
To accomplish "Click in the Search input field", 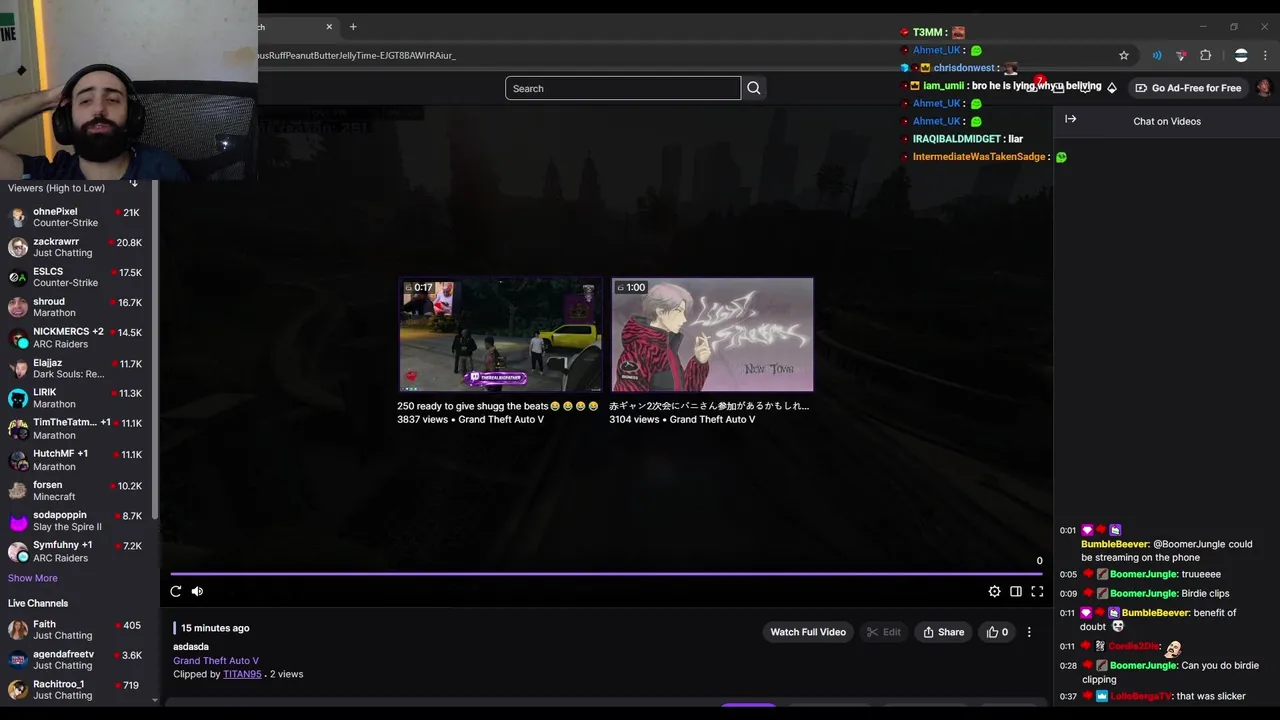I will coord(623,88).
